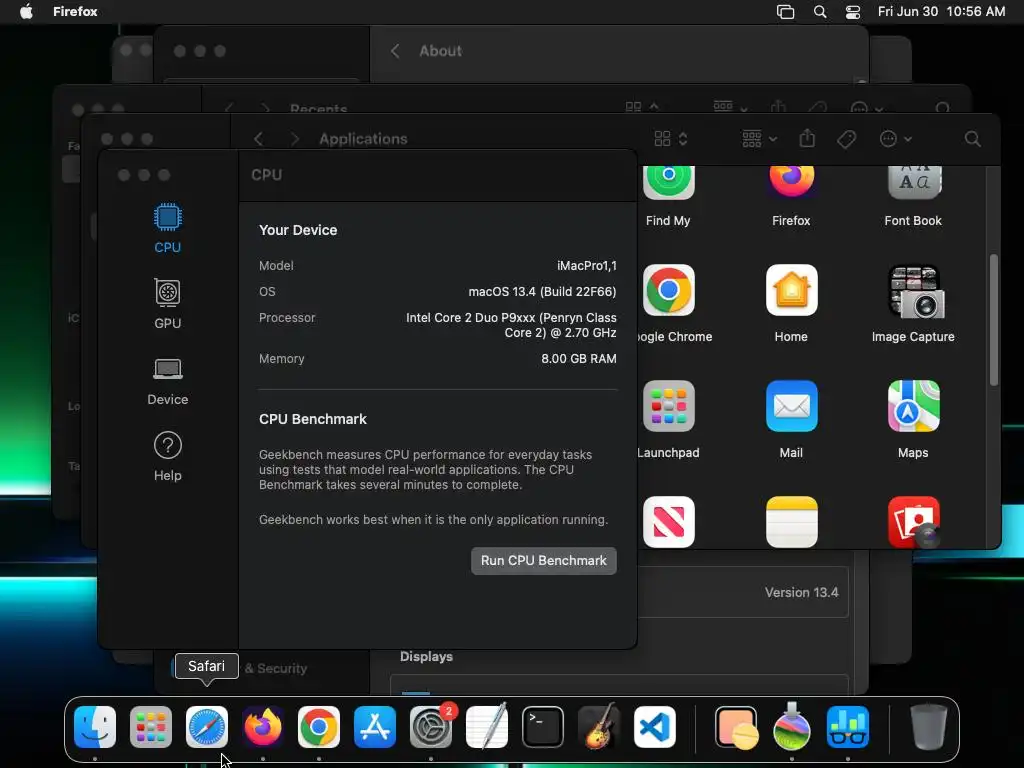Viewport: 1024px width, 768px height.
Task: Open the GPU section in Geekbench sidebar
Action: coord(168,304)
